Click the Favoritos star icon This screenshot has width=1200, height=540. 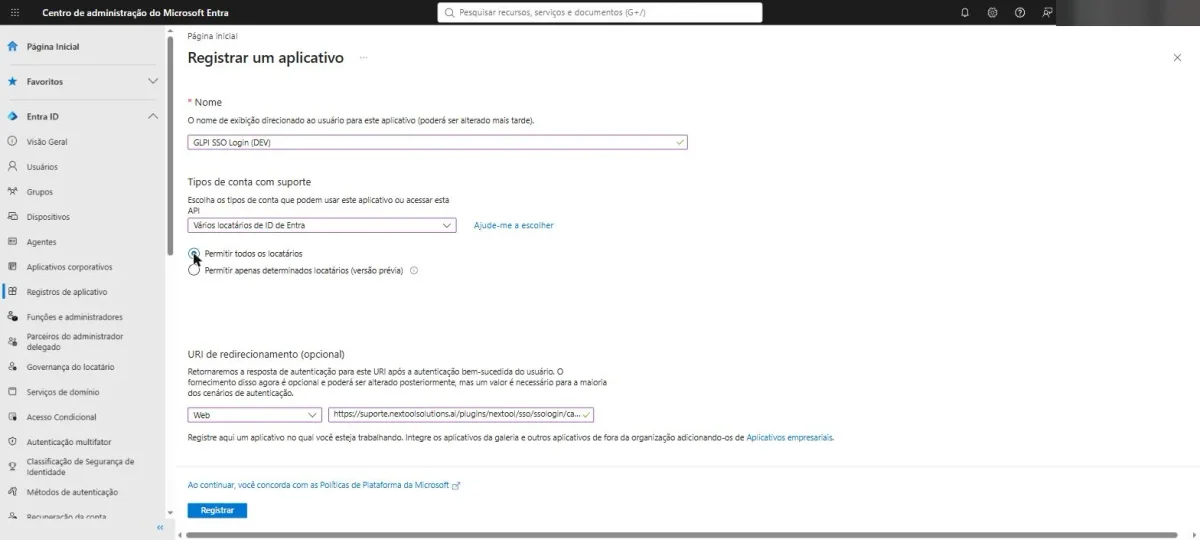click(13, 81)
